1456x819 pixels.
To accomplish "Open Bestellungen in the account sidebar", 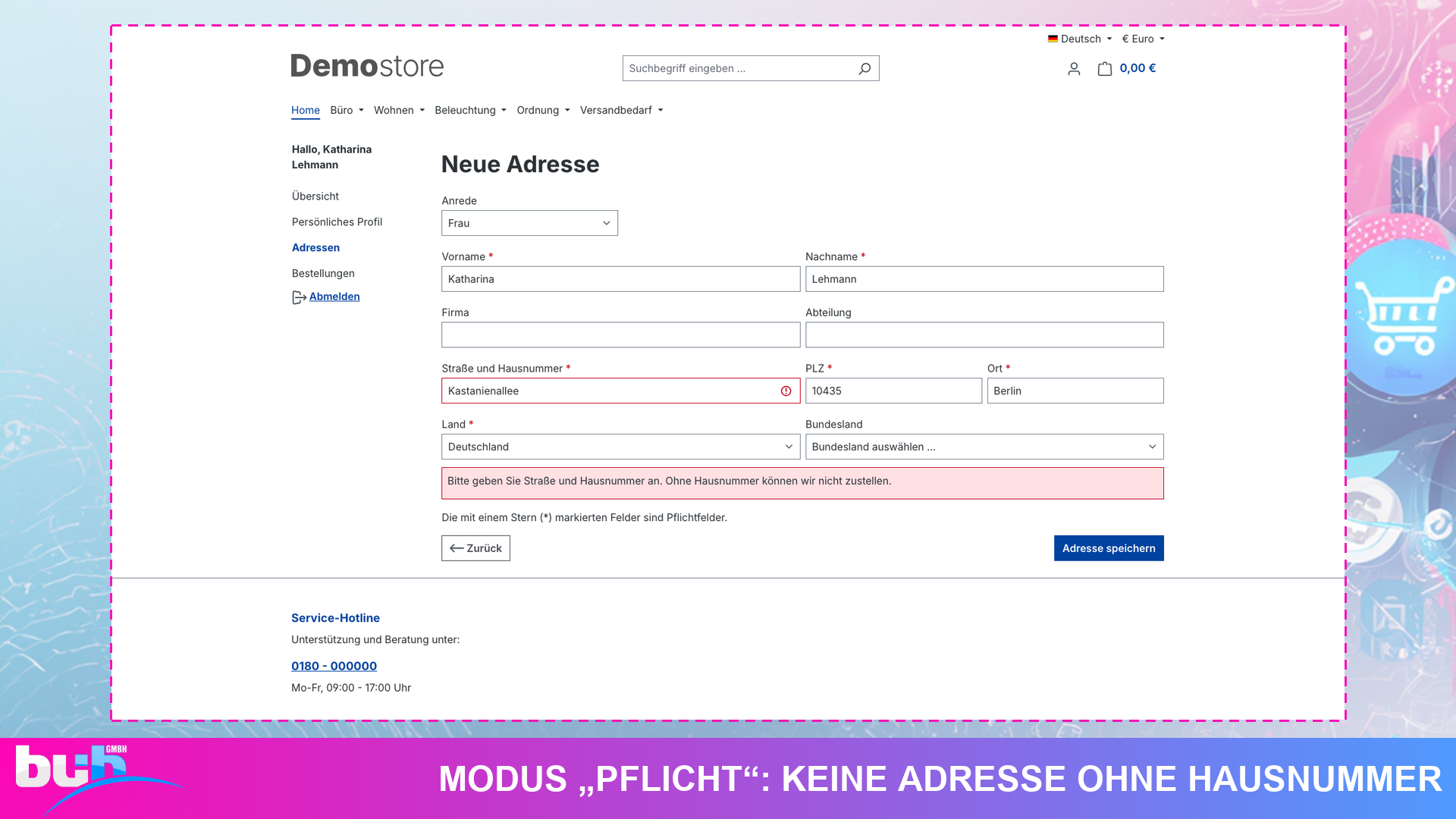I will pyautogui.click(x=323, y=273).
